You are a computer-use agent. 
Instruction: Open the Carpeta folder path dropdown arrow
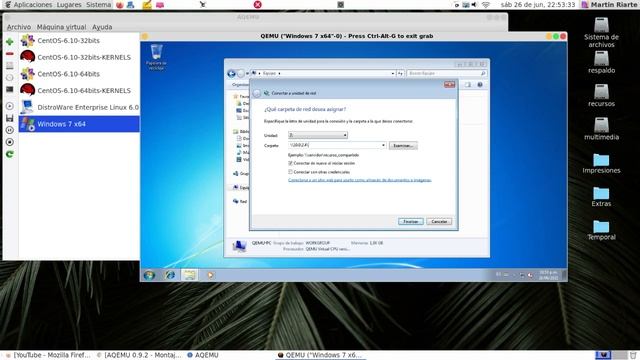pyautogui.click(x=383, y=145)
